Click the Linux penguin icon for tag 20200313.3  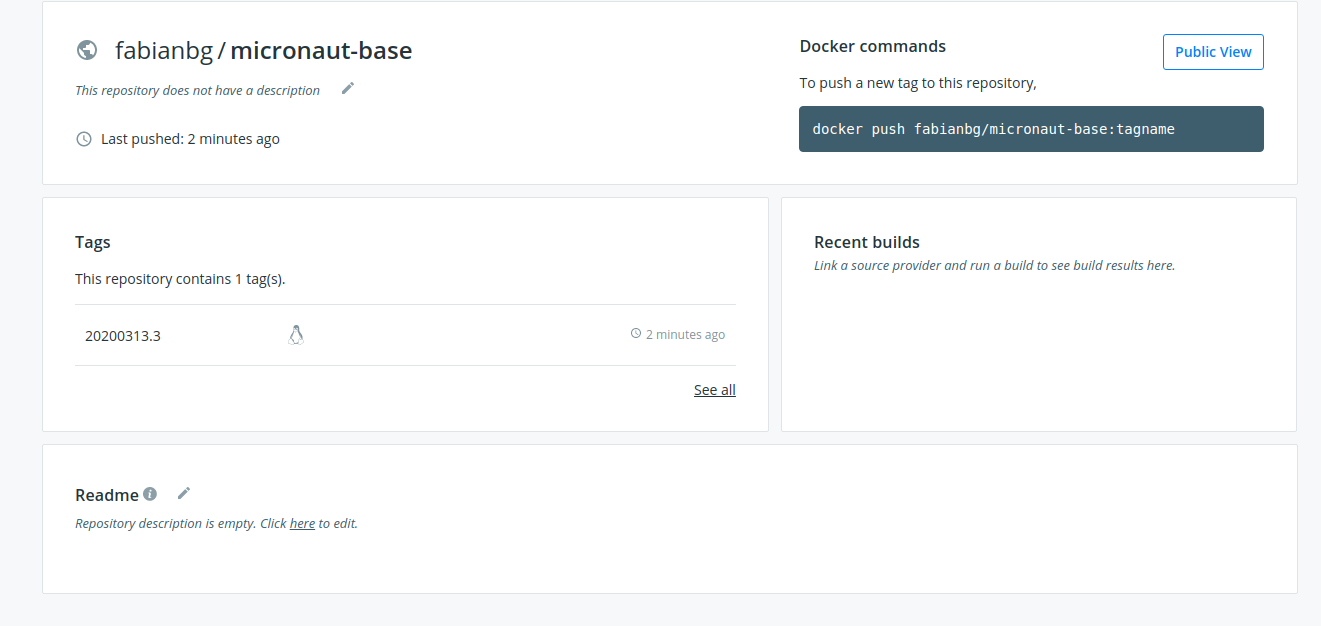tap(296, 334)
